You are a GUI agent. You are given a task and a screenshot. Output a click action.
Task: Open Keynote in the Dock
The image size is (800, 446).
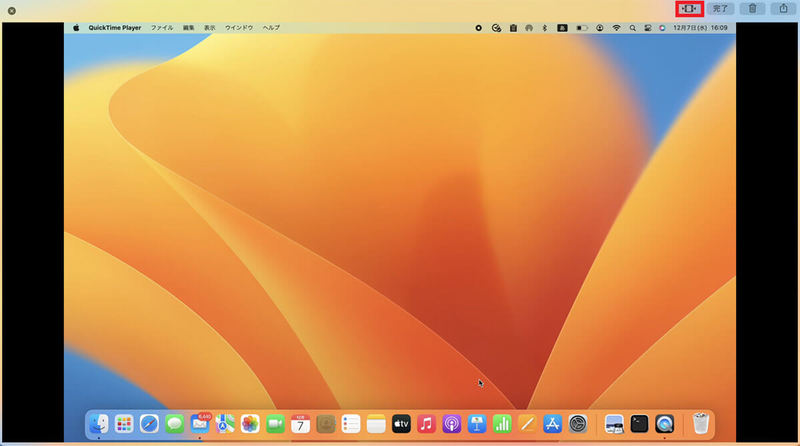pyautogui.click(x=477, y=424)
